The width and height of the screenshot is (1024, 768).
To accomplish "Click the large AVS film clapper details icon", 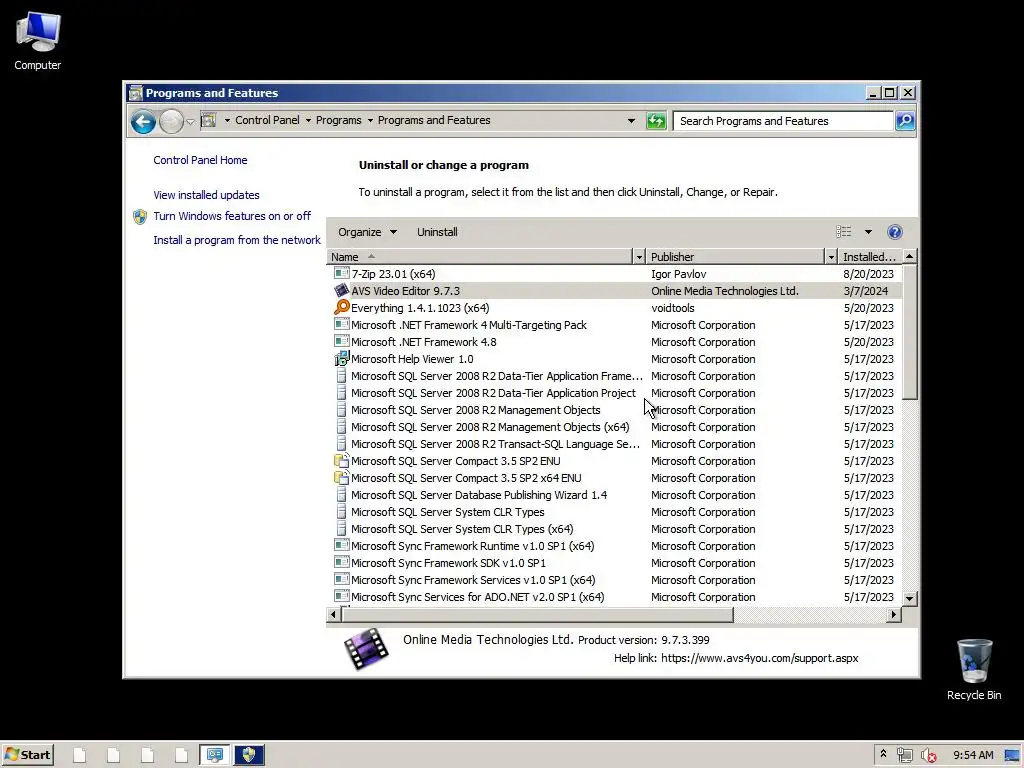I will (x=366, y=648).
